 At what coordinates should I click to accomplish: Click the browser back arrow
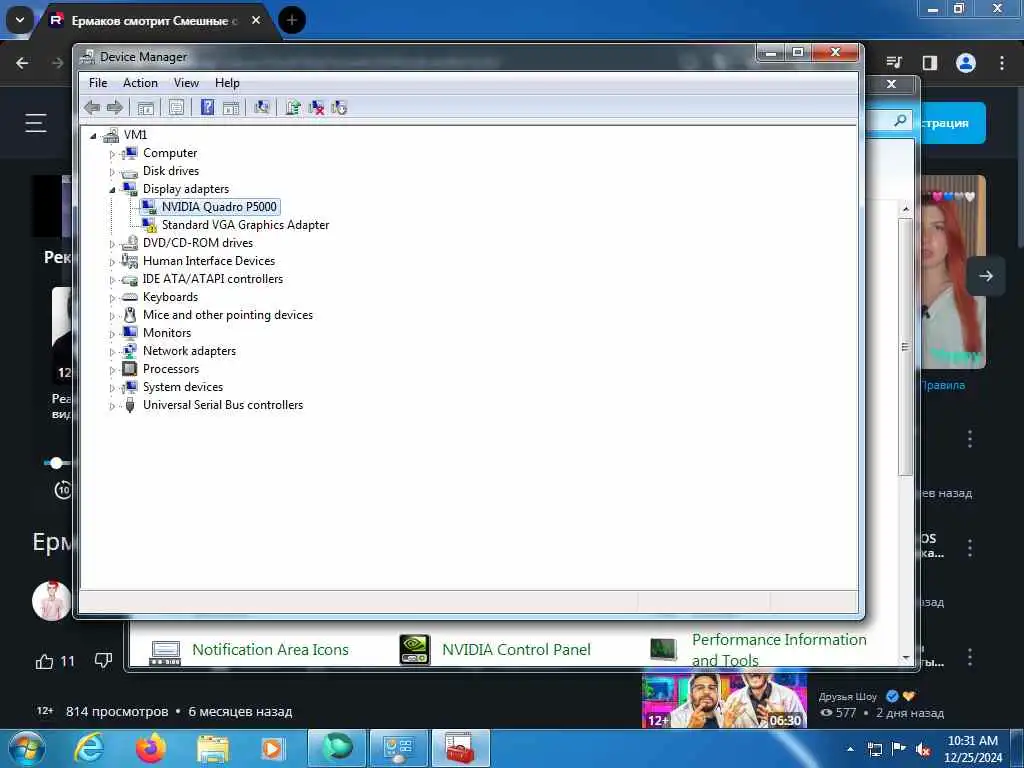click(22, 63)
